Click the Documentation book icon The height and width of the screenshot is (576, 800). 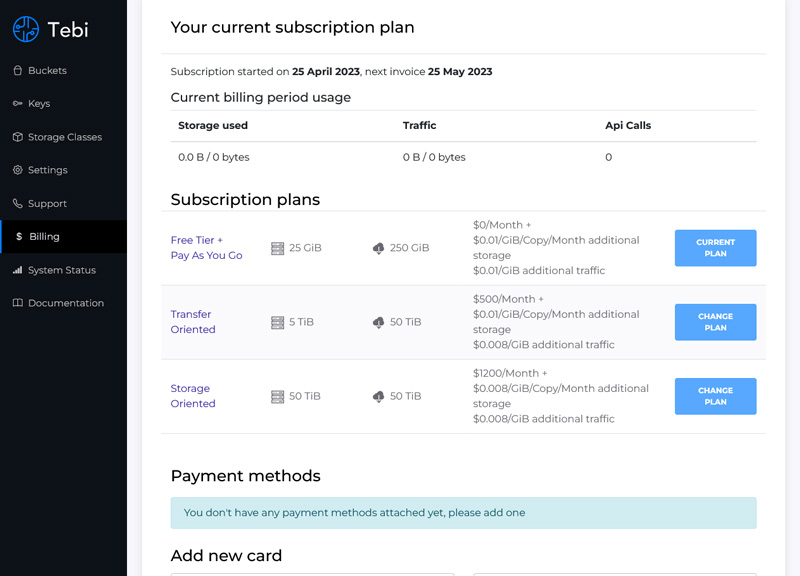[18, 303]
